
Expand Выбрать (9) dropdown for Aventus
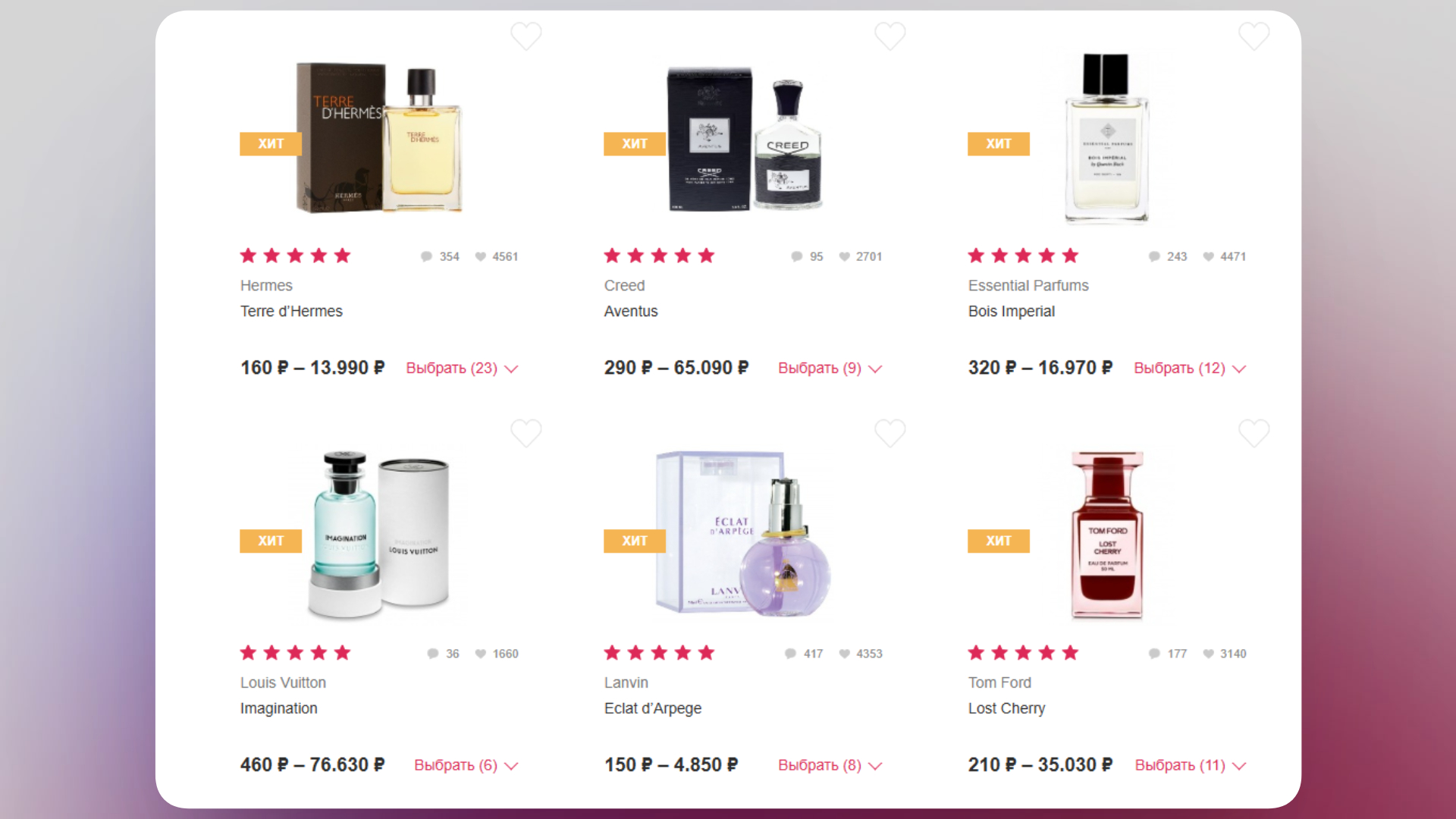point(830,368)
